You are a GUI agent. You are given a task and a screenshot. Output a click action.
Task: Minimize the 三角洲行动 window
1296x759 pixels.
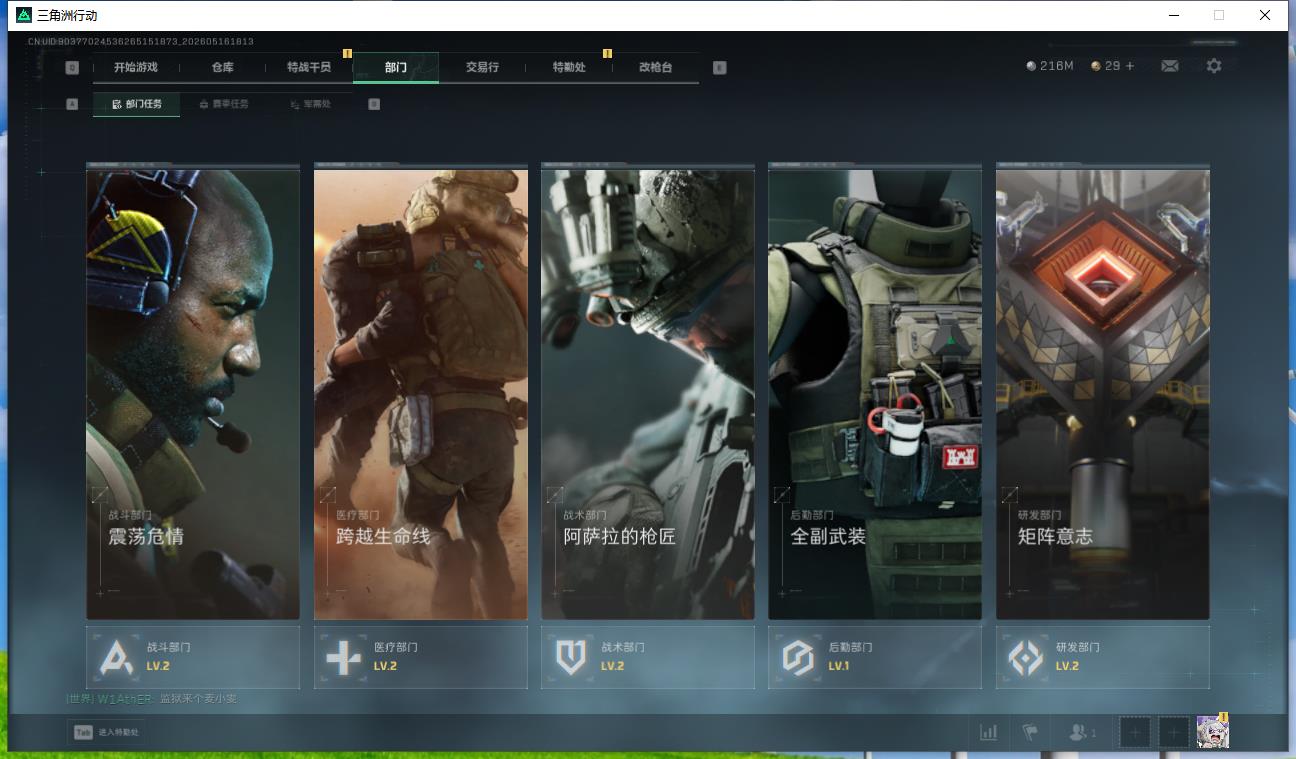1174,15
